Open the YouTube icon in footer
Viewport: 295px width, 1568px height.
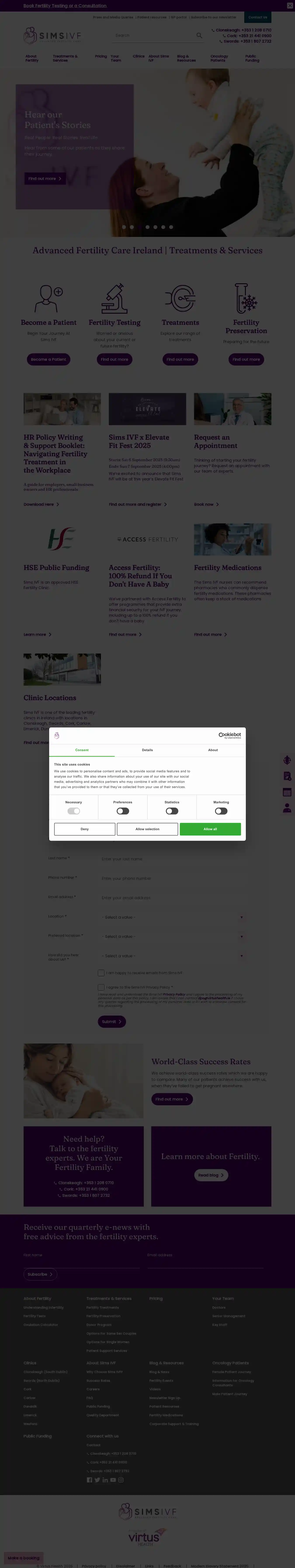113,1480
